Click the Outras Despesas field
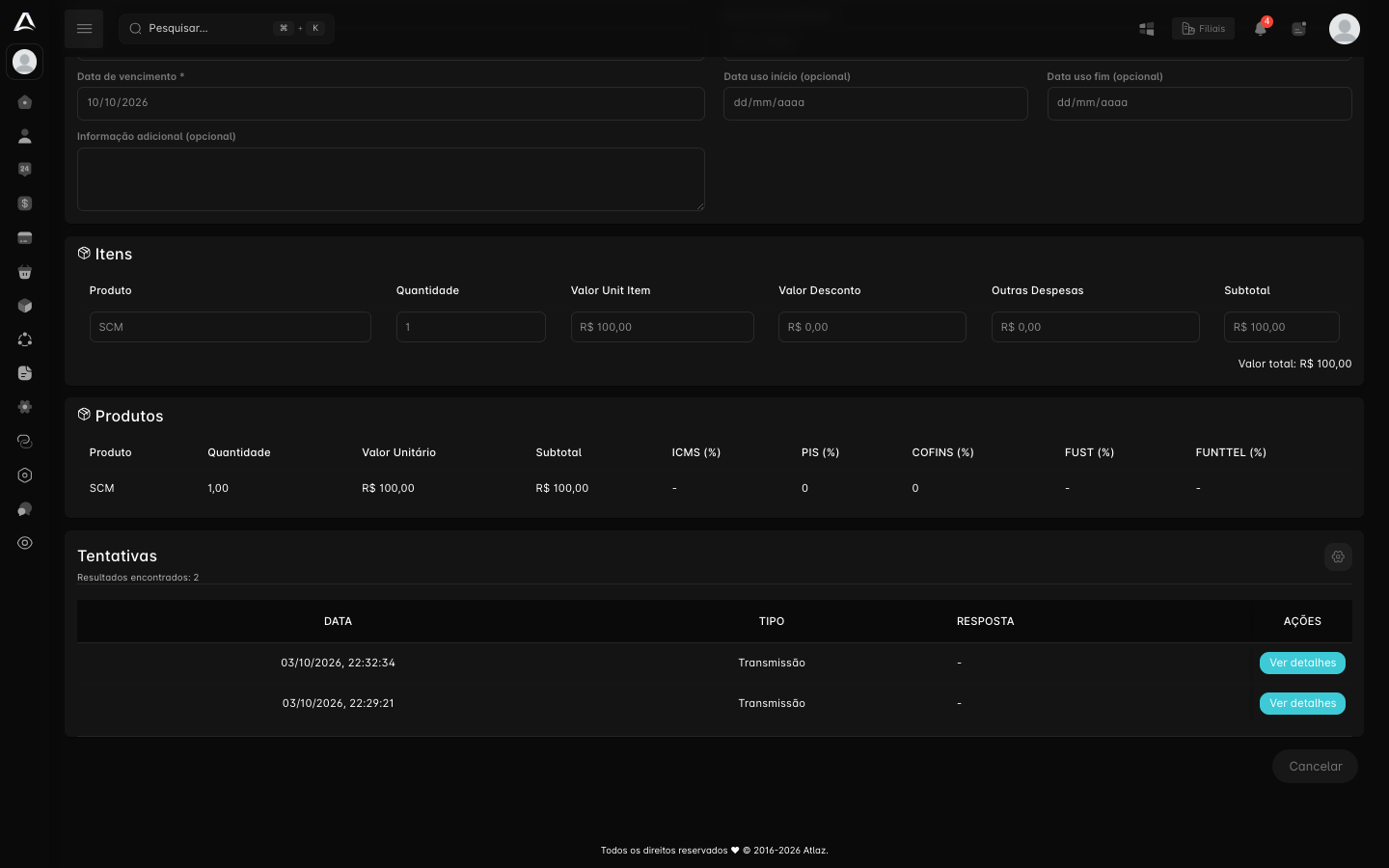1389x868 pixels. pos(1096,327)
